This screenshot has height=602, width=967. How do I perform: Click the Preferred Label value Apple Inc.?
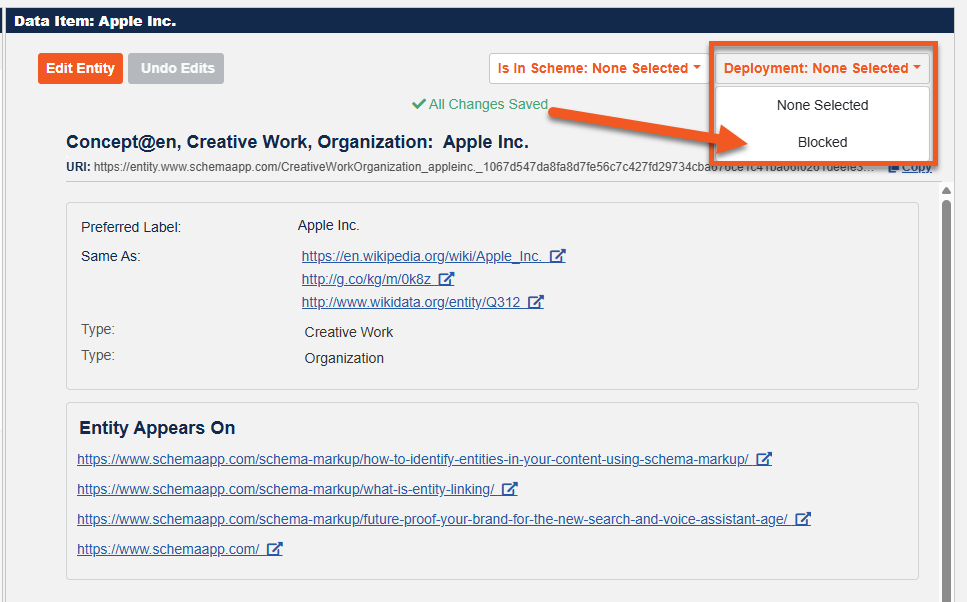click(x=328, y=226)
